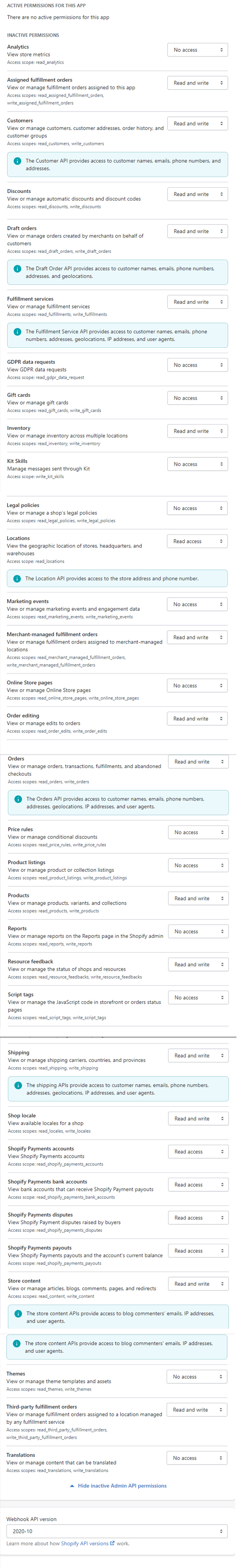
Task: Change the Store content permission dropdown
Action: pos(199,1284)
